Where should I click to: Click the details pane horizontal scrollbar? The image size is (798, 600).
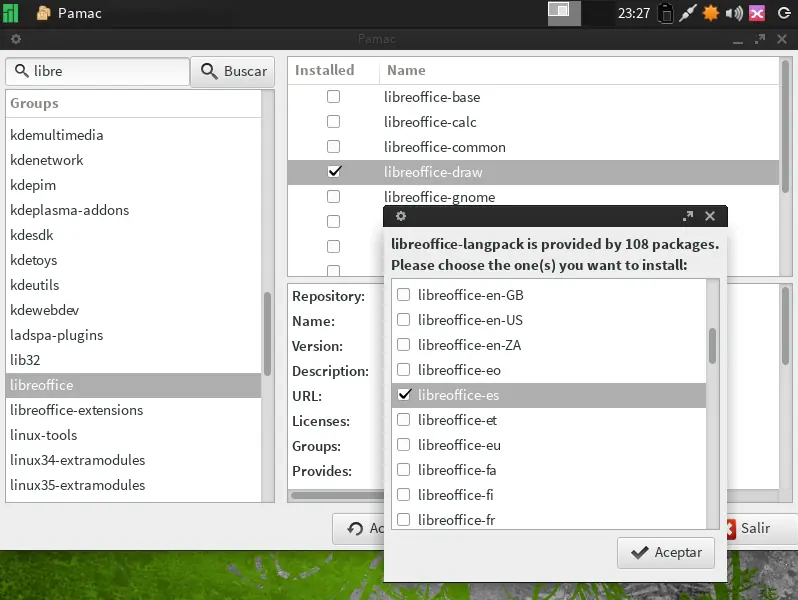coord(337,495)
